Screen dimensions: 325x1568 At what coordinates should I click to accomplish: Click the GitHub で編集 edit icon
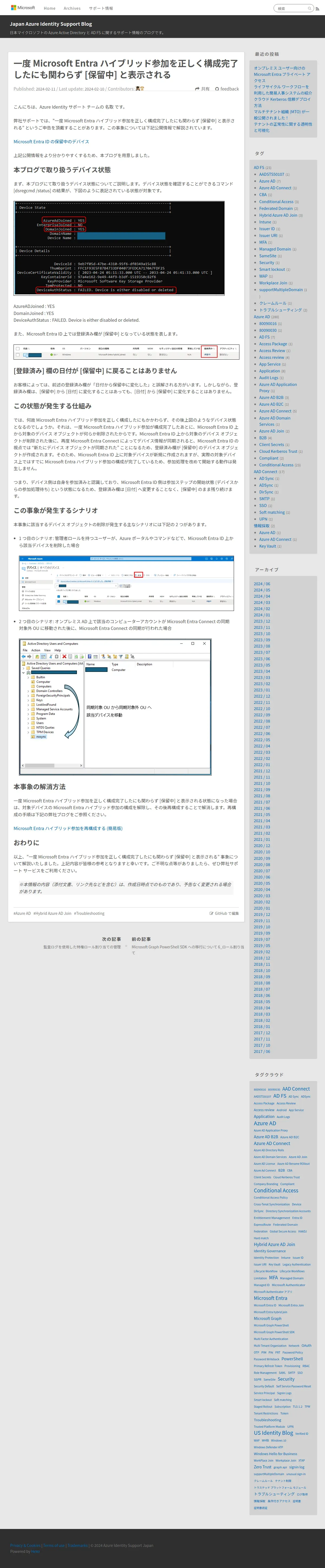(x=211, y=913)
